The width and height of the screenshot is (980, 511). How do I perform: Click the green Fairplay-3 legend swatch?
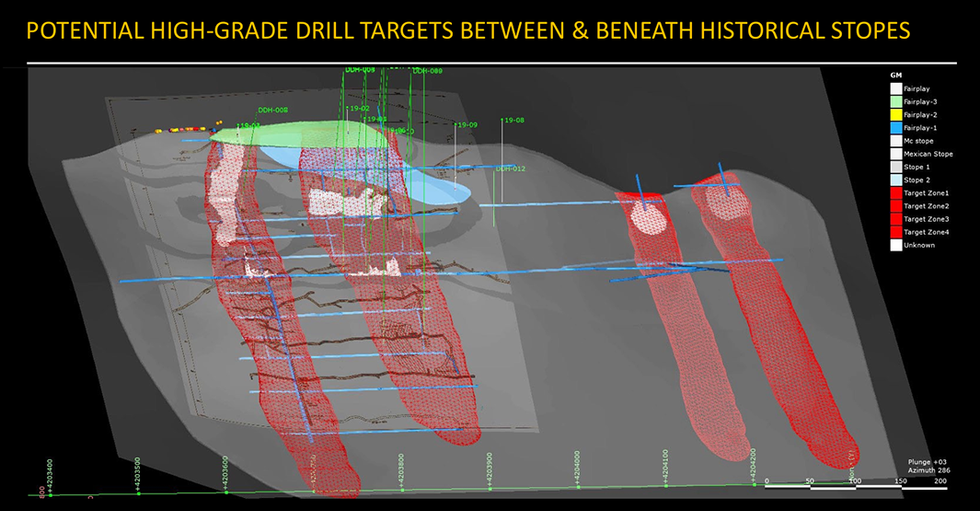(x=895, y=102)
